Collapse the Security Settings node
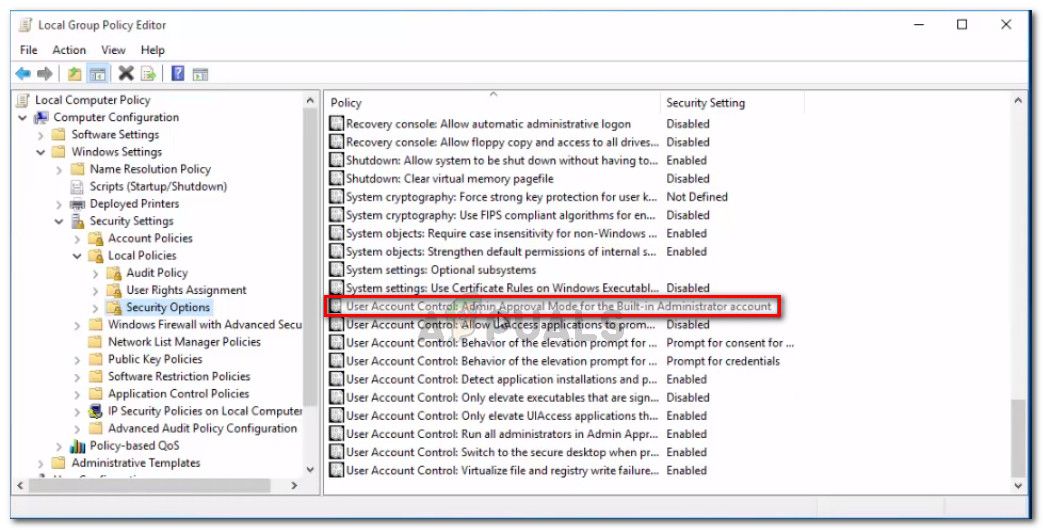Screen dimensions: 1043x530 point(59,221)
